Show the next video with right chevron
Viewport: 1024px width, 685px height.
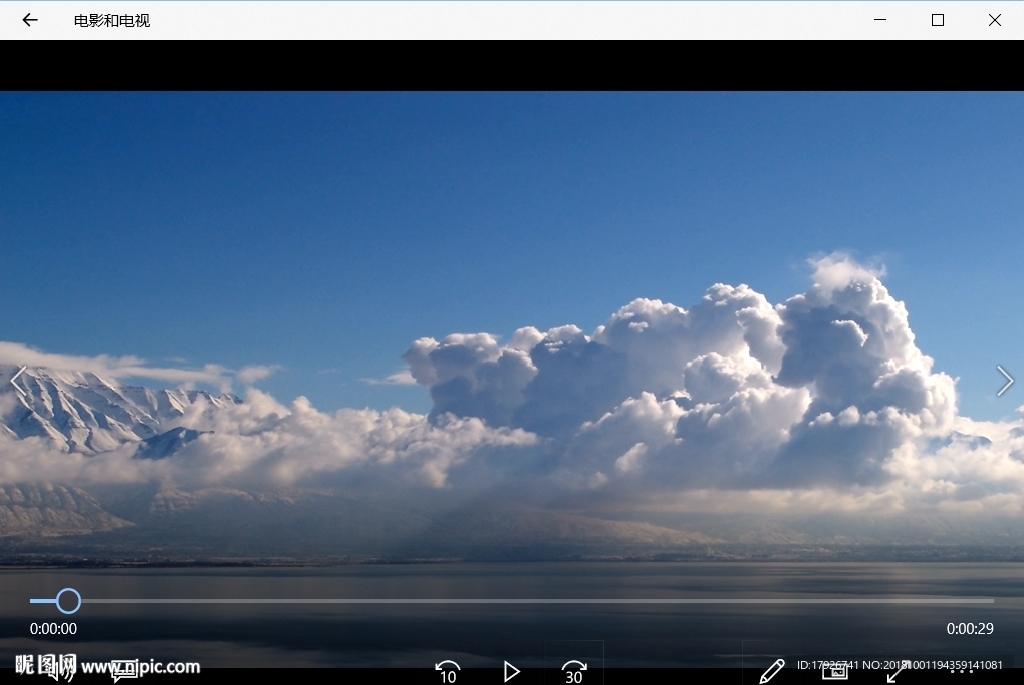pos(1005,381)
